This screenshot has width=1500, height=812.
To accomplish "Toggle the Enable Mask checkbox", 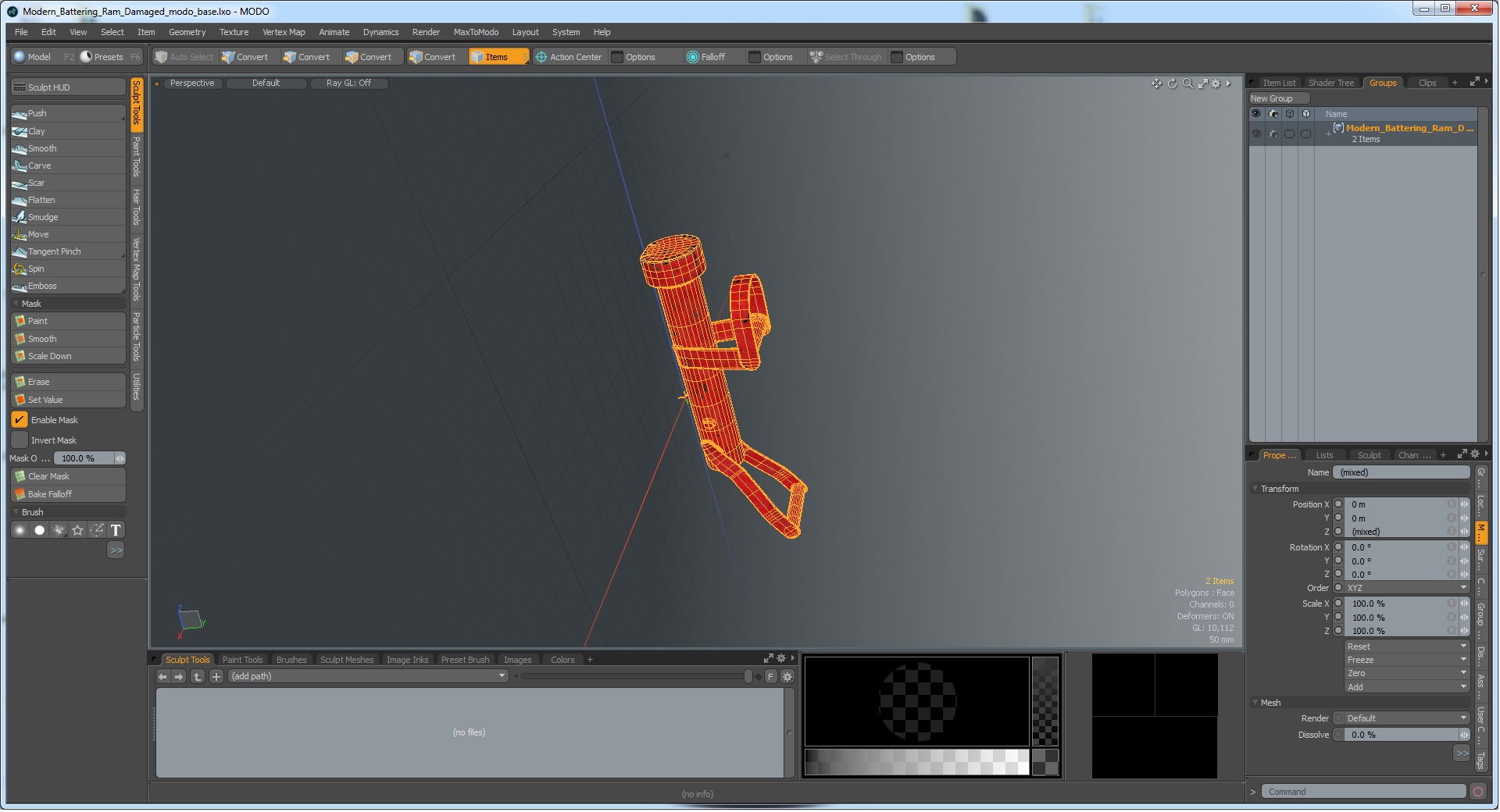I will [x=20, y=420].
